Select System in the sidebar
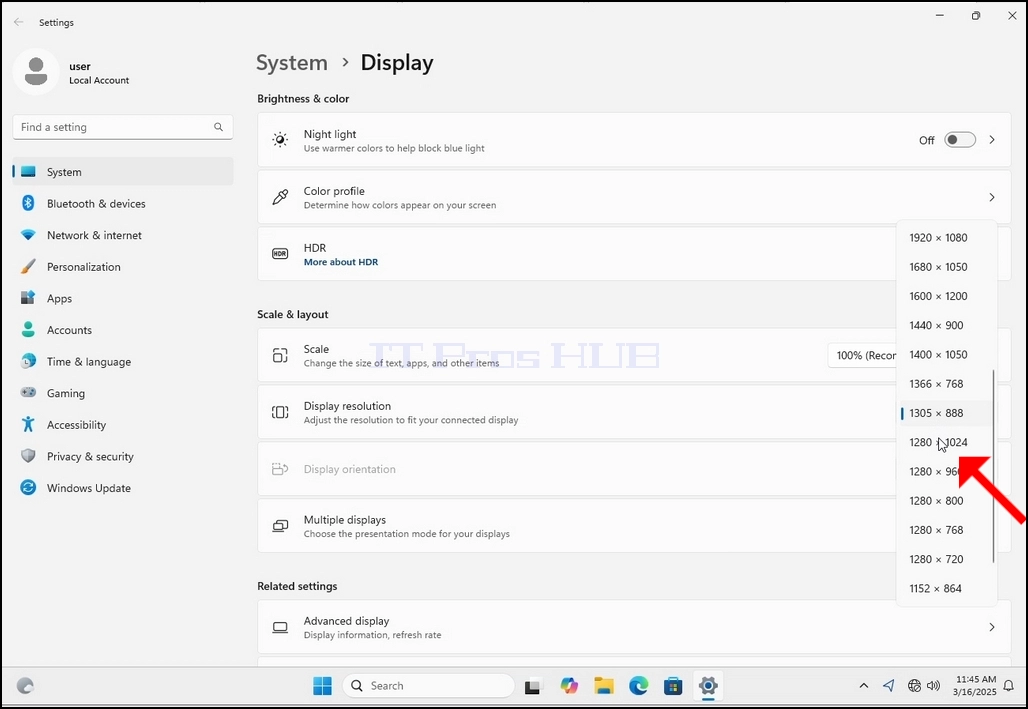Viewport: 1028px width, 709px height. coord(123,172)
